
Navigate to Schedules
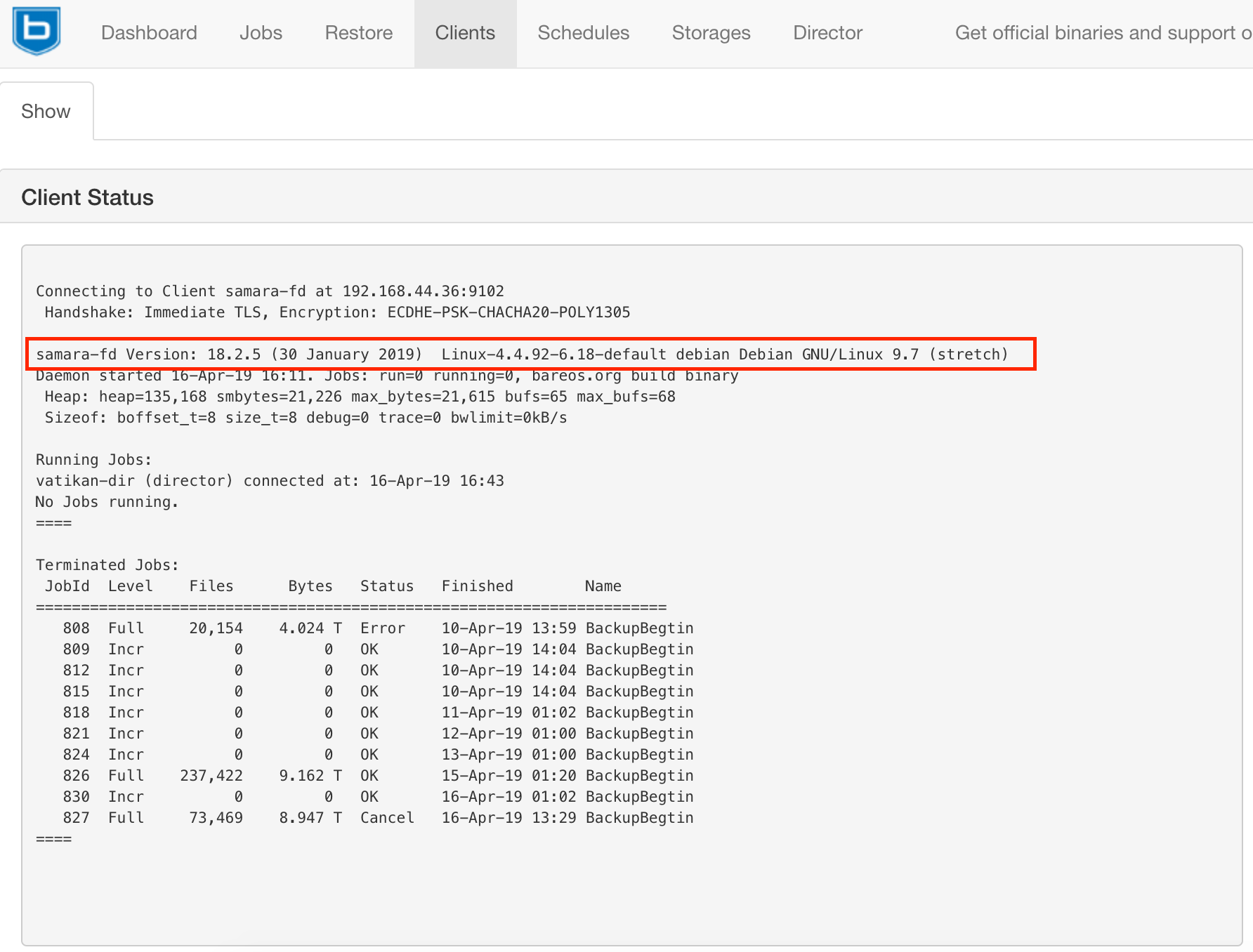click(x=583, y=33)
